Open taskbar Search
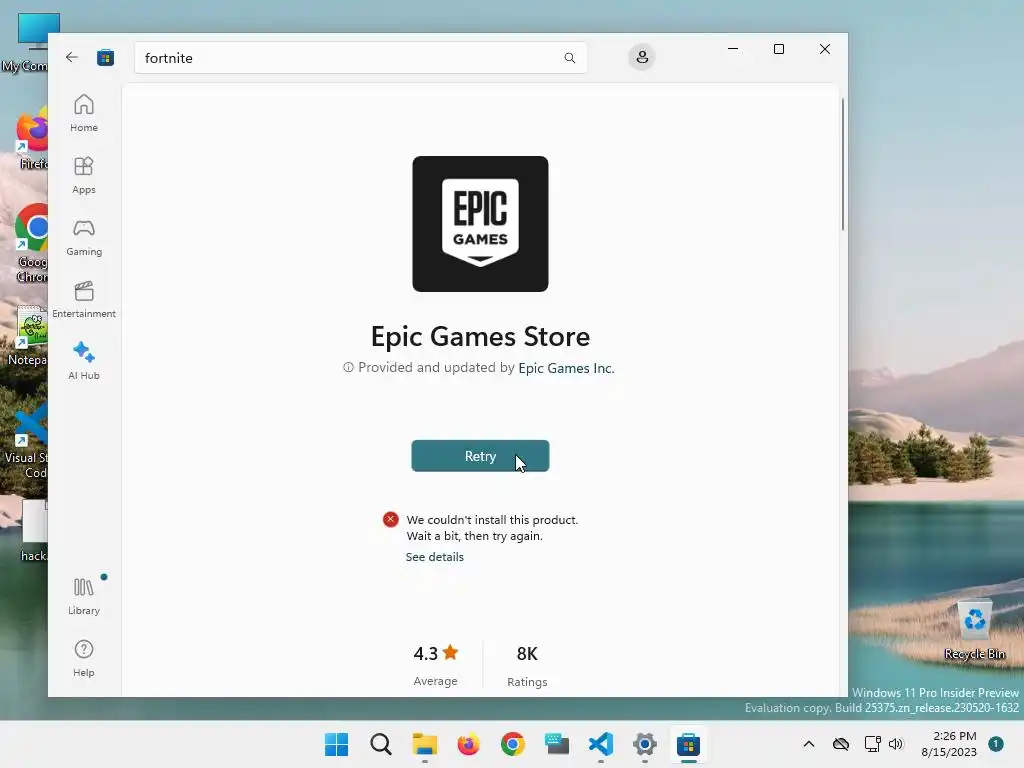The height and width of the screenshot is (768, 1024). [x=381, y=744]
